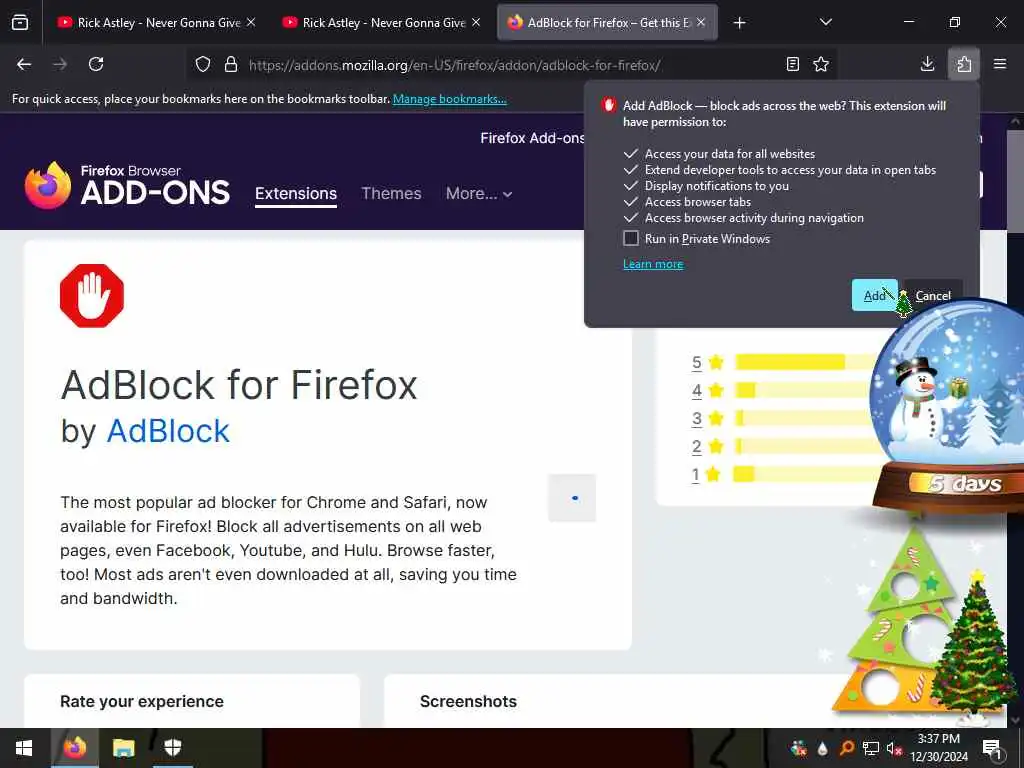Toggle reader view icon in address bar

click(792, 64)
